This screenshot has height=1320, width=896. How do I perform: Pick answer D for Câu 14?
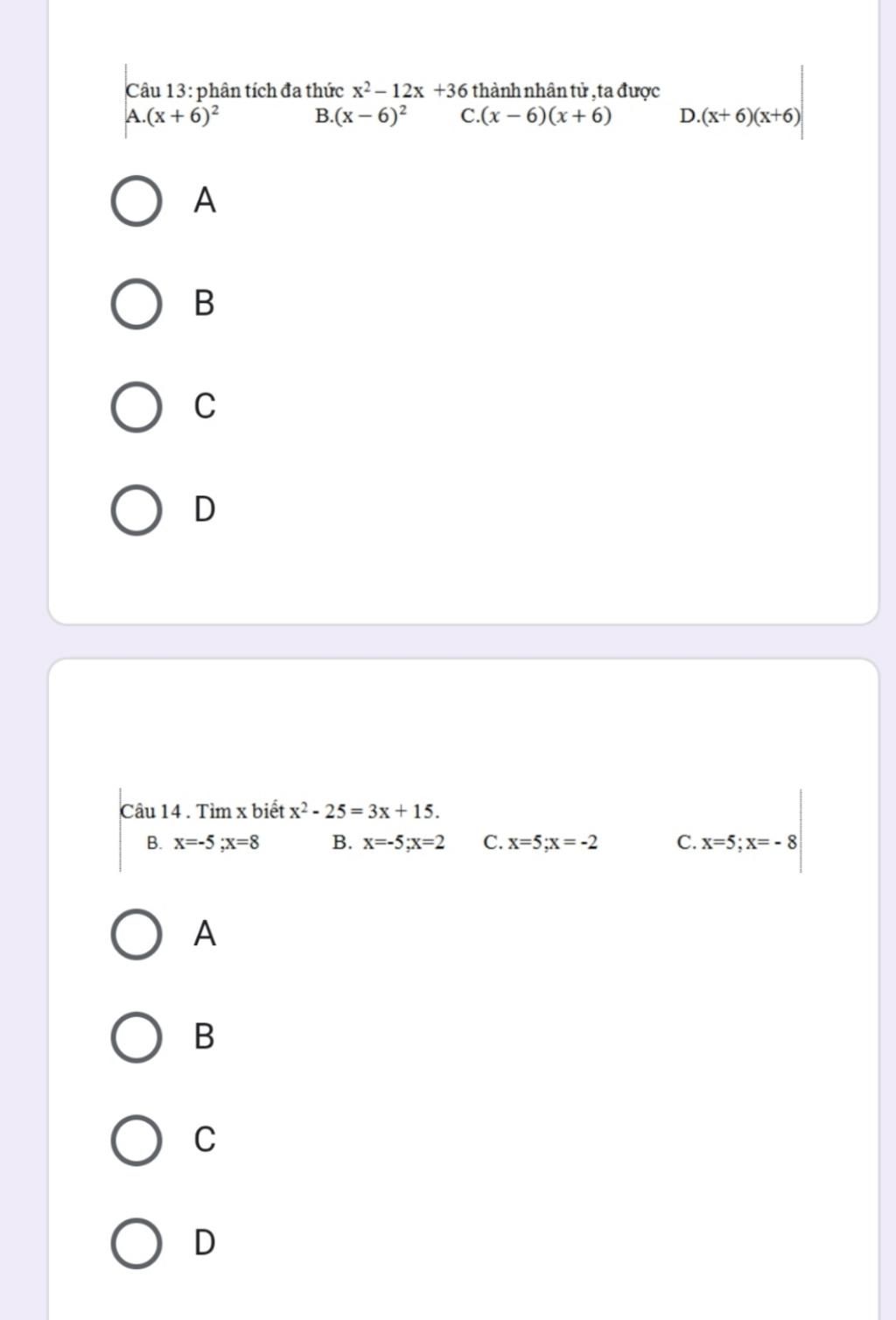(136, 1243)
